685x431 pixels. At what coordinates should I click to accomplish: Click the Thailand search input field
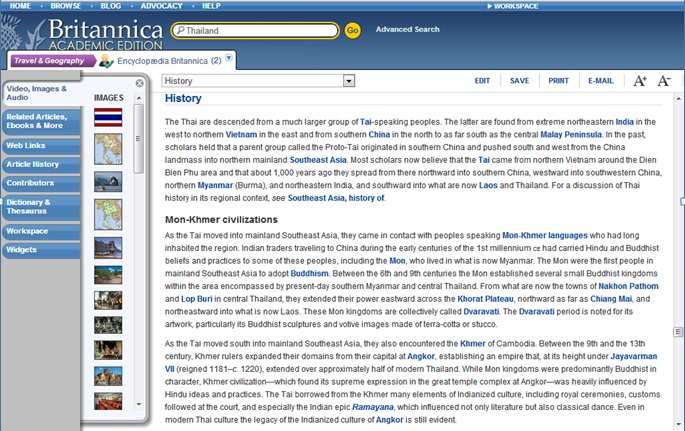pos(255,31)
